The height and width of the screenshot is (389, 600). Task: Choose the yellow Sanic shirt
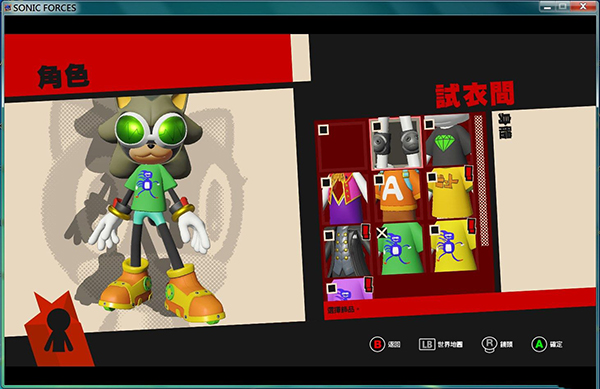click(x=454, y=246)
